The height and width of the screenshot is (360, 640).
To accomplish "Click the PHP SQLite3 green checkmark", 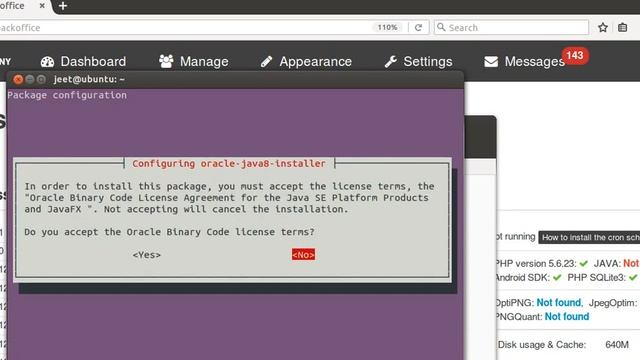I will 633,278.
